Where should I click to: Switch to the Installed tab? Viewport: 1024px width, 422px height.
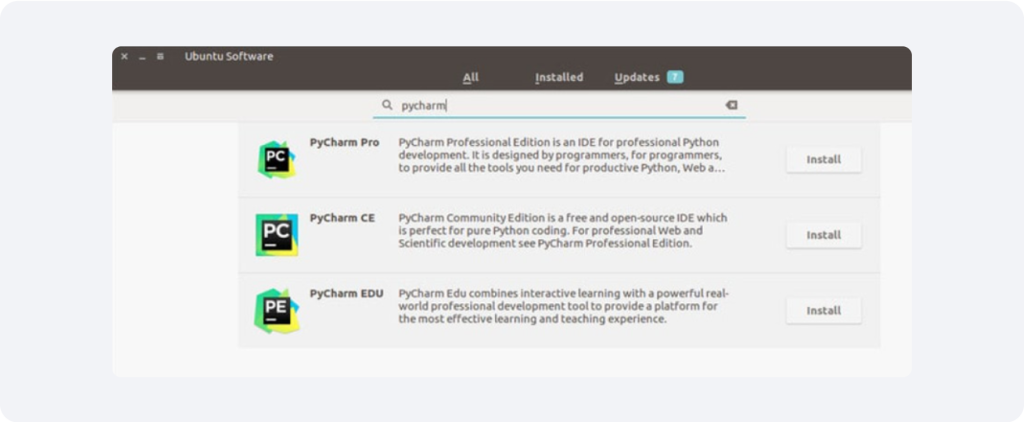pos(559,77)
